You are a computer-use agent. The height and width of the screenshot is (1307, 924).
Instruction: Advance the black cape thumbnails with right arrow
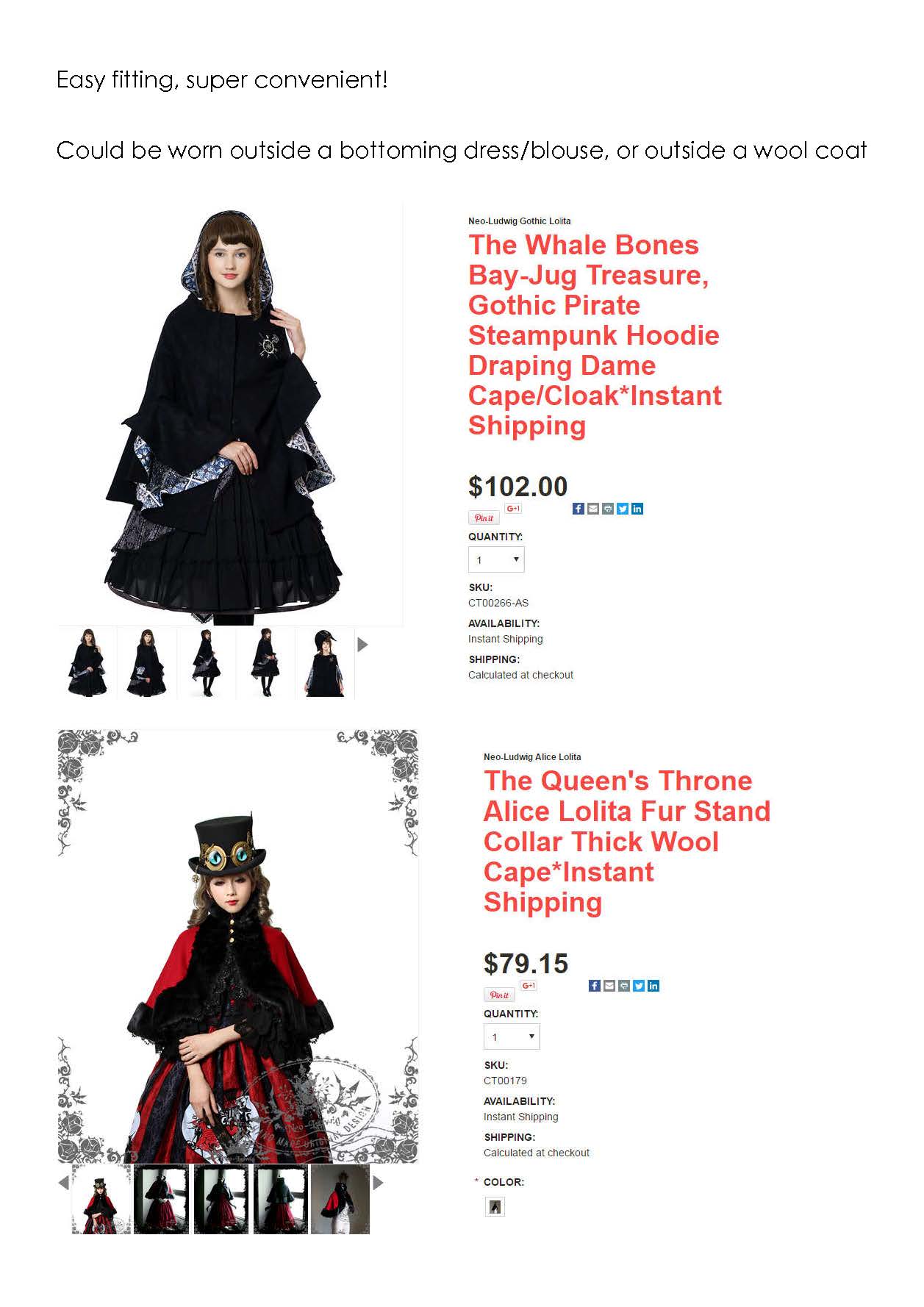click(x=362, y=645)
